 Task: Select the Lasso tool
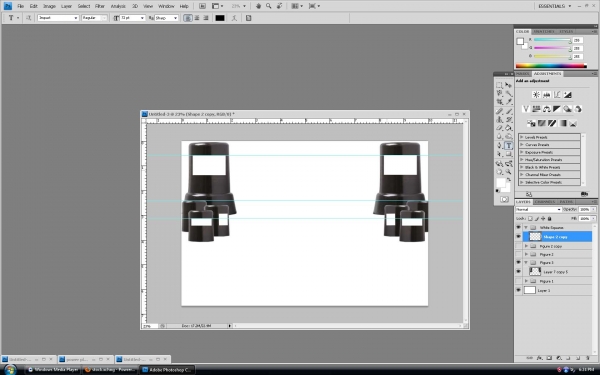[x=499, y=93]
